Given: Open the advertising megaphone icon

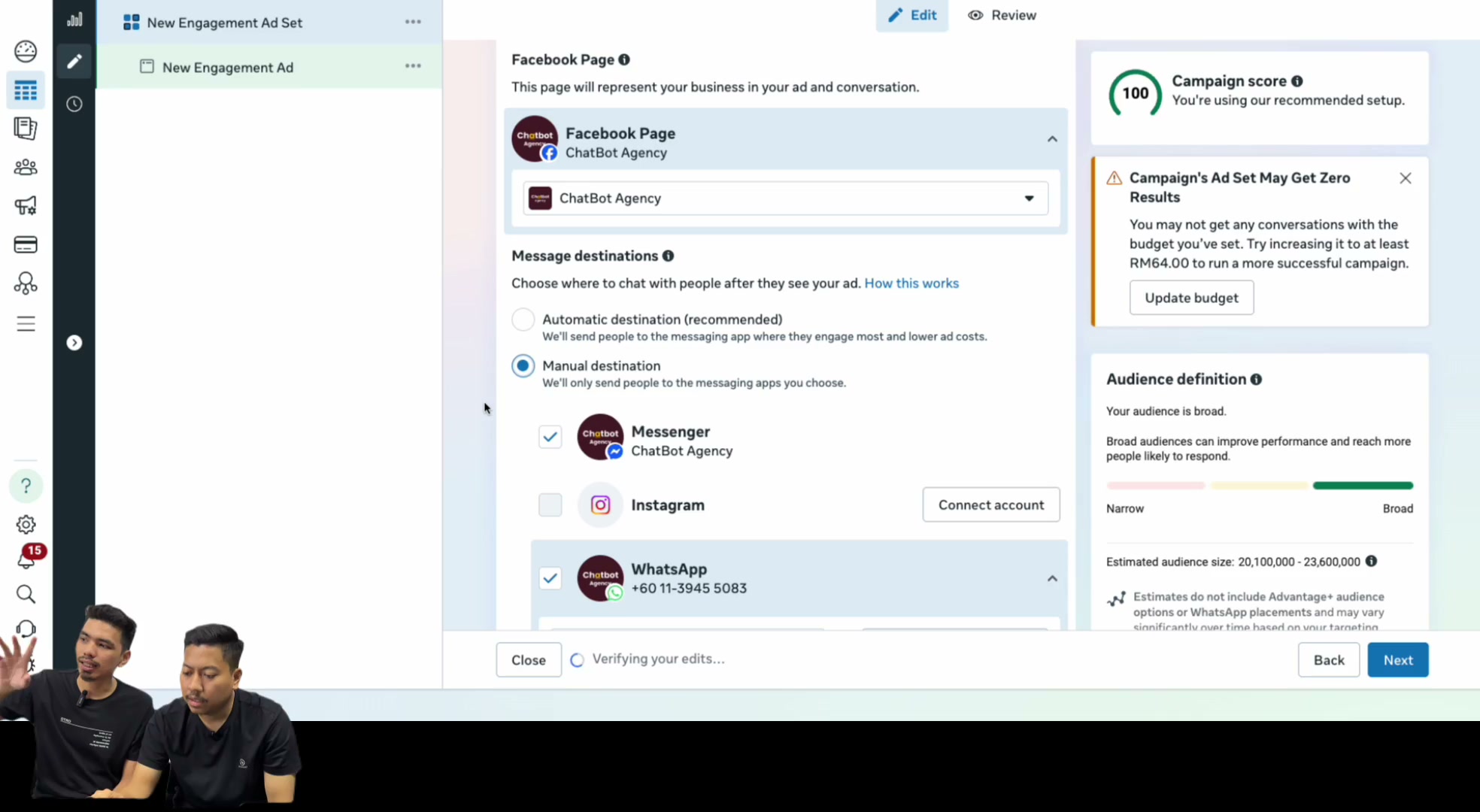Looking at the screenshot, I should pyautogui.click(x=26, y=205).
